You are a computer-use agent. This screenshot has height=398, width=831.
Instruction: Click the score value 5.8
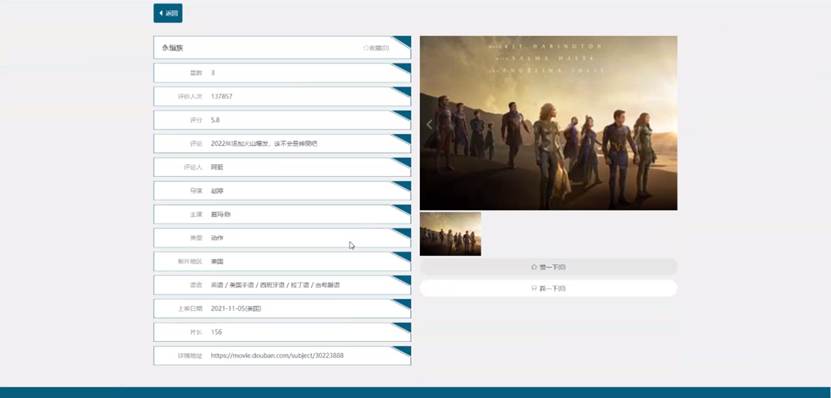coord(215,120)
